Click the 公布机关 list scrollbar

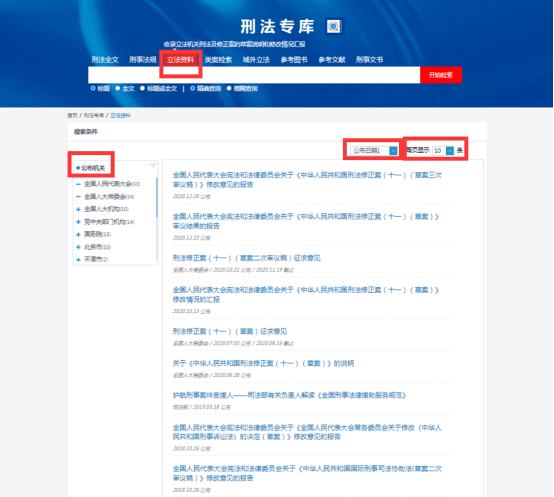tap(157, 197)
